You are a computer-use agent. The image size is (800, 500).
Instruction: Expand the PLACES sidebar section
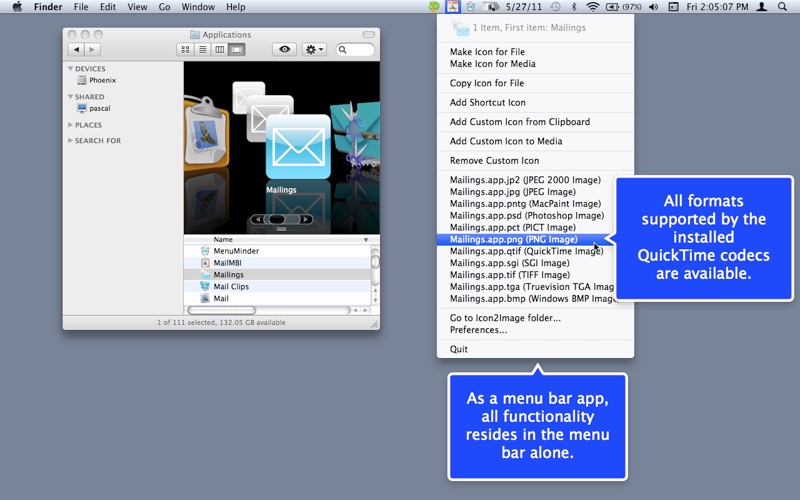70,124
